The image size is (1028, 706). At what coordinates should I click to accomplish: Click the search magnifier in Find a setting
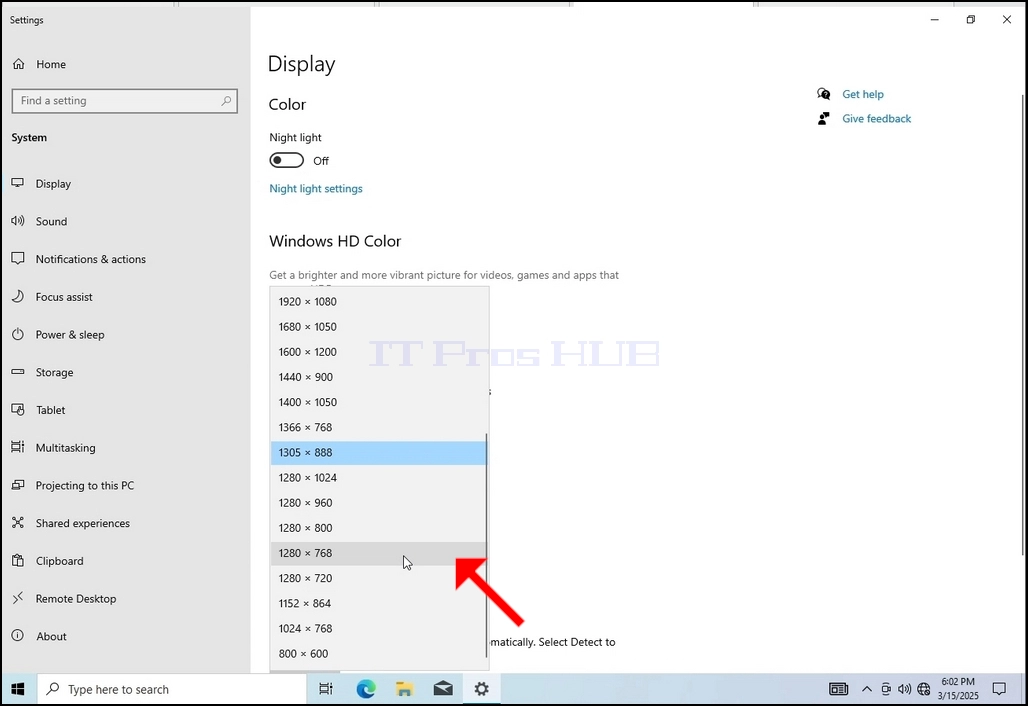coord(226,101)
